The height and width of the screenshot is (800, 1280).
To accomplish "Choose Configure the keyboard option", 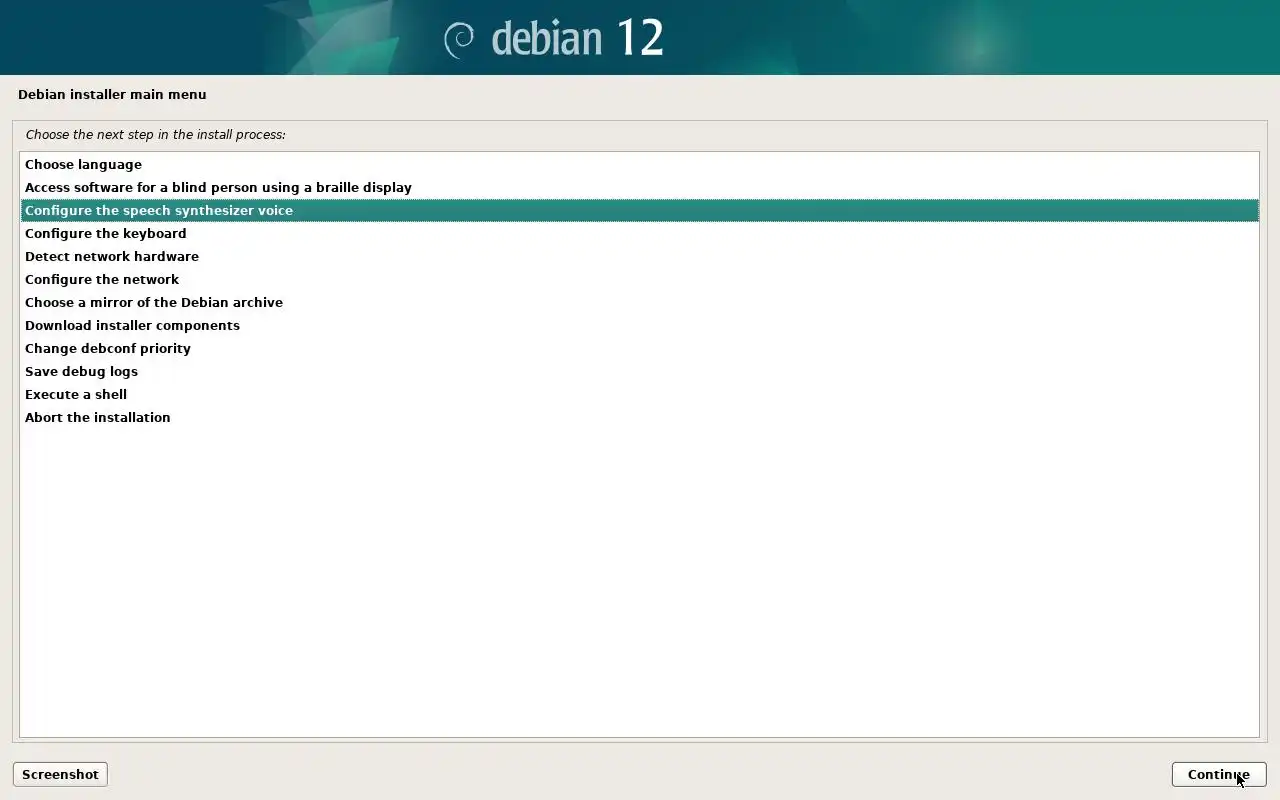I will coord(639,233).
